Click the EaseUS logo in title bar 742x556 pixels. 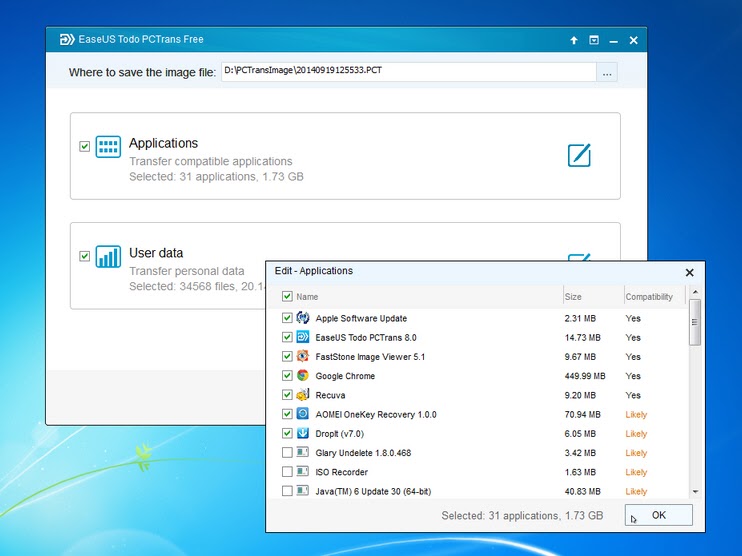coord(67,39)
